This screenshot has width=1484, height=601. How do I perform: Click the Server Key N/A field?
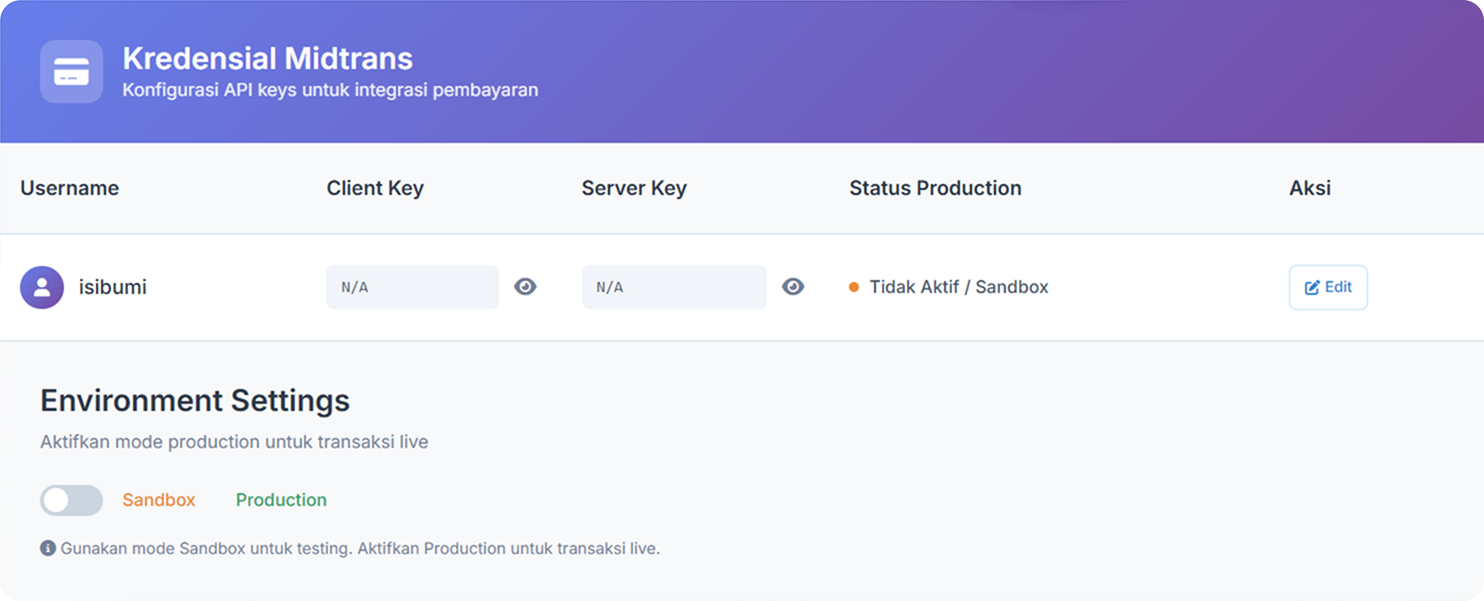[x=674, y=287]
